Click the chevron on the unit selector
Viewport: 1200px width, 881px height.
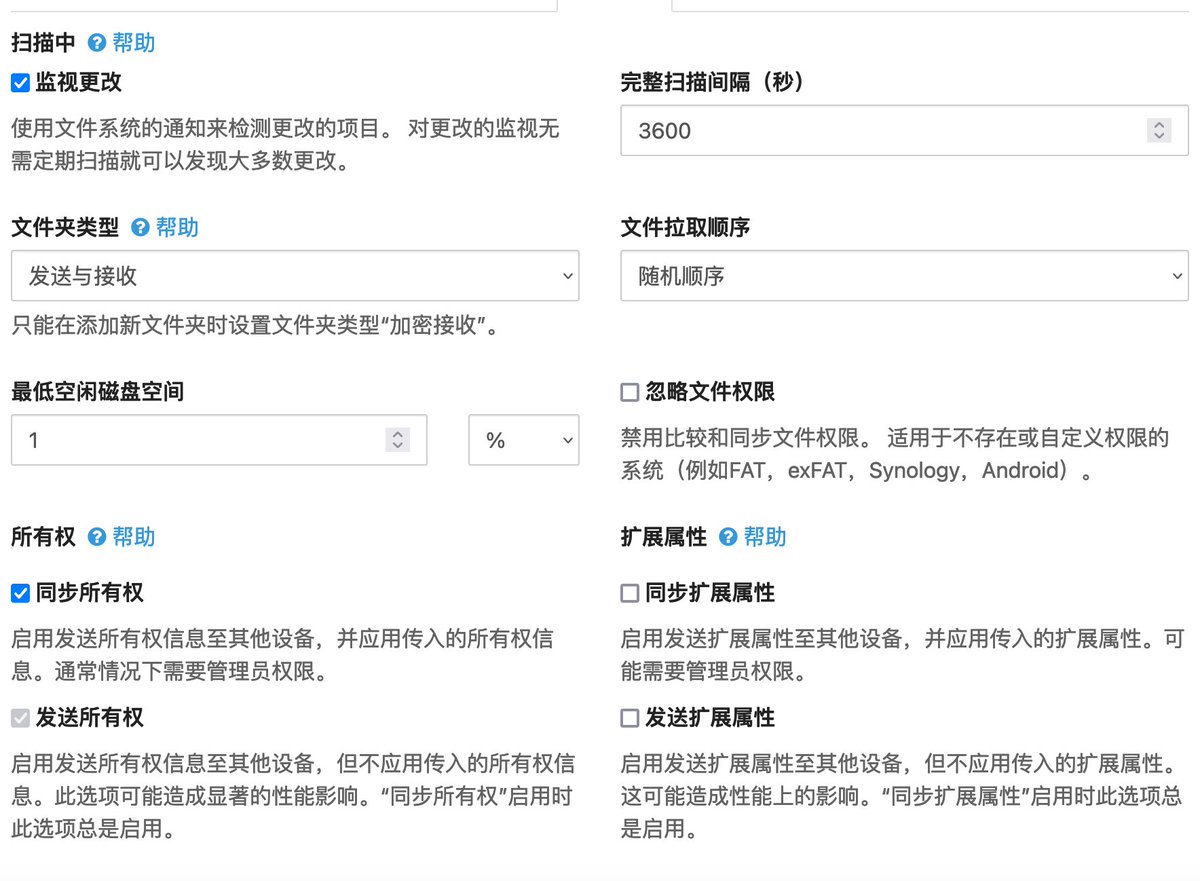566,439
